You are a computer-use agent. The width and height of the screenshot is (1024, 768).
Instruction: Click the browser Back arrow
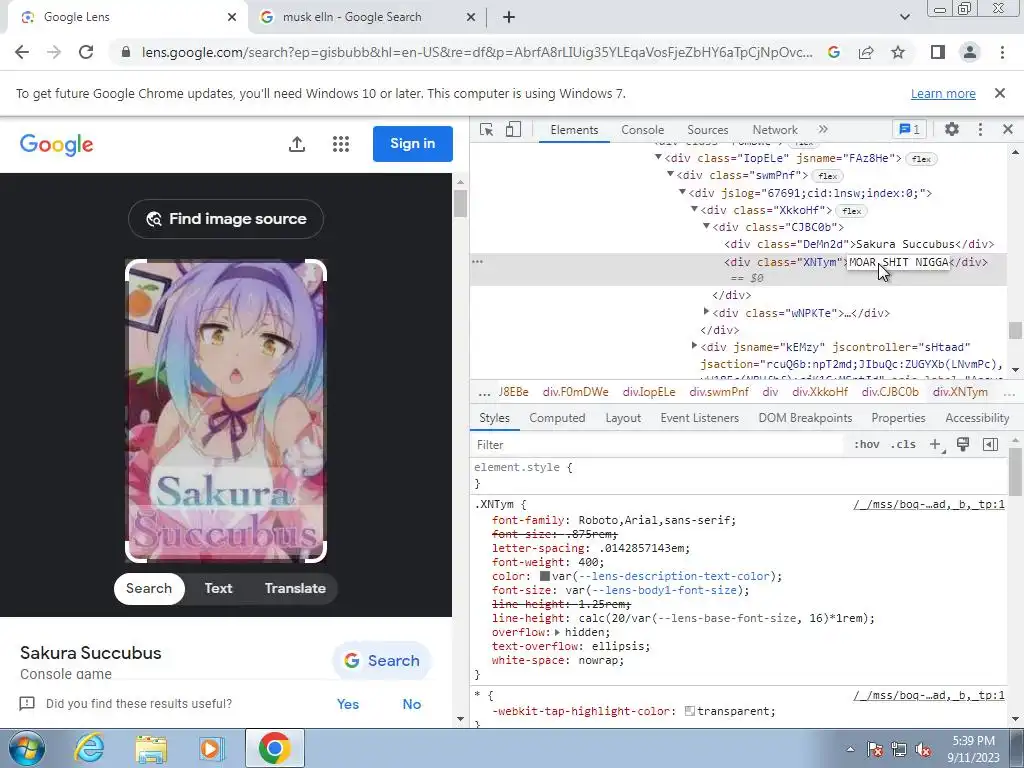pyautogui.click(x=22, y=52)
